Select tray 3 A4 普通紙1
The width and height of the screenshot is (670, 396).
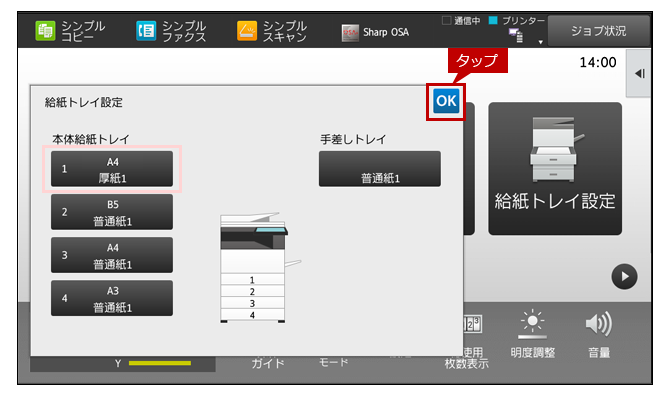112,255
